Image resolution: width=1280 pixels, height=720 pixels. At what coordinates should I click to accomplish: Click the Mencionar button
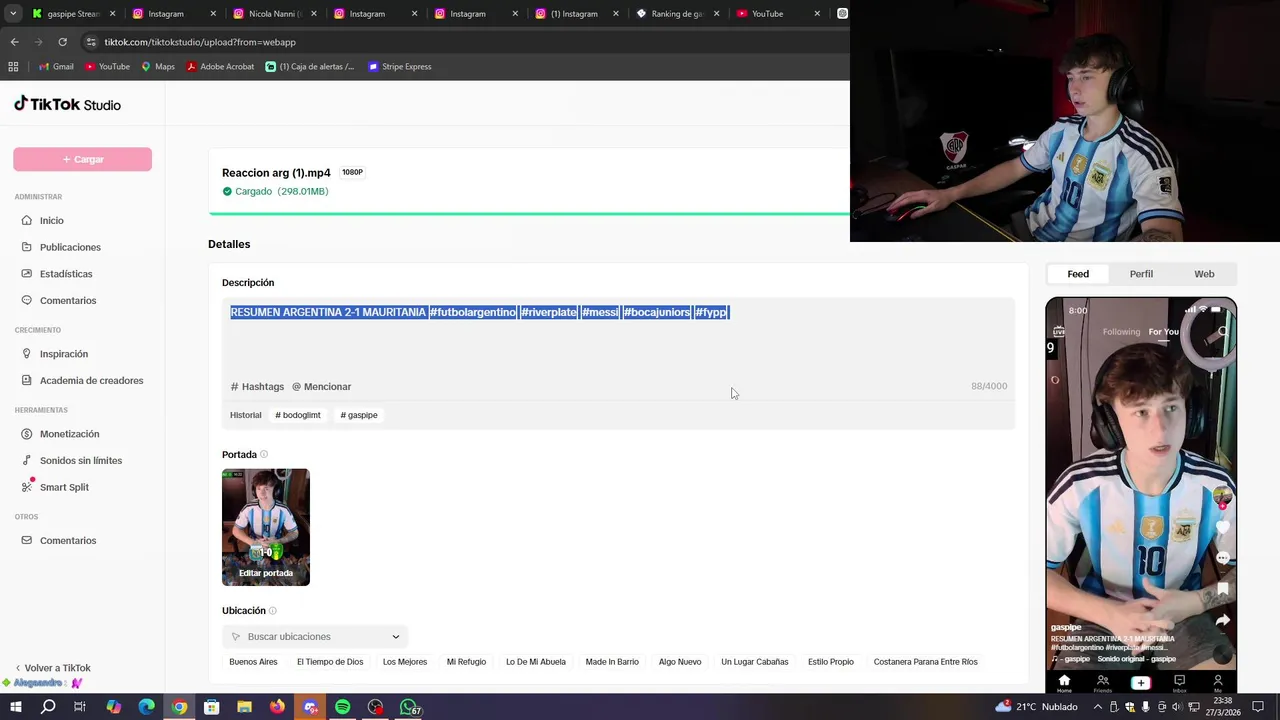[322, 386]
